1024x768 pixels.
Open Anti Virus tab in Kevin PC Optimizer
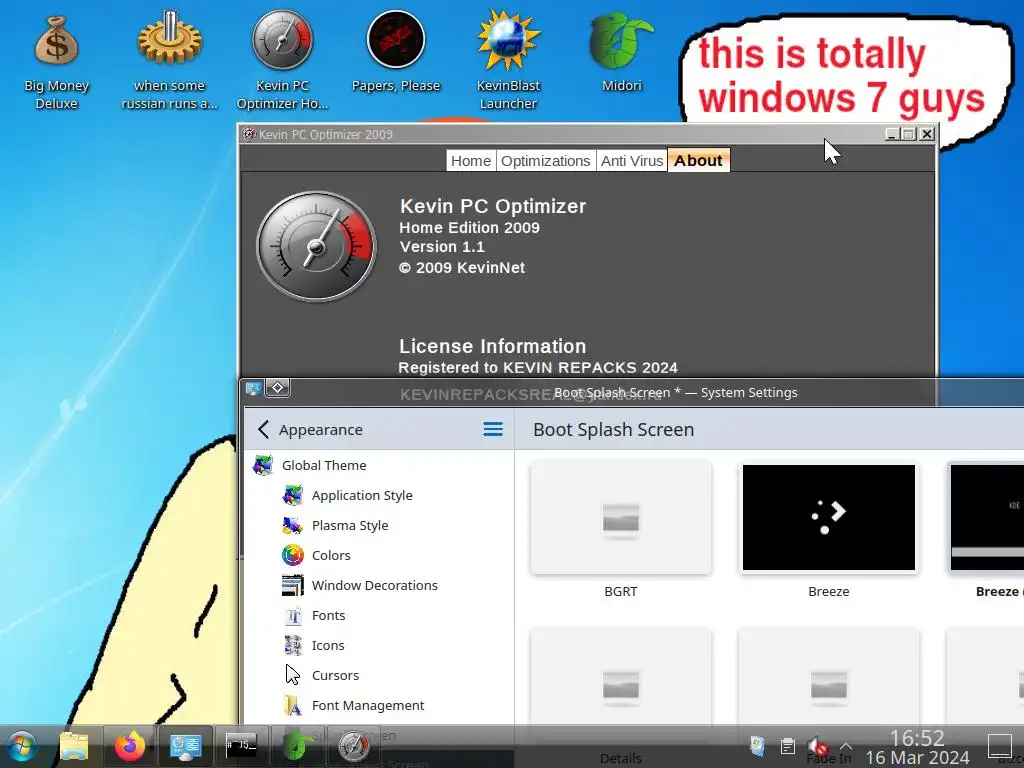tap(632, 161)
